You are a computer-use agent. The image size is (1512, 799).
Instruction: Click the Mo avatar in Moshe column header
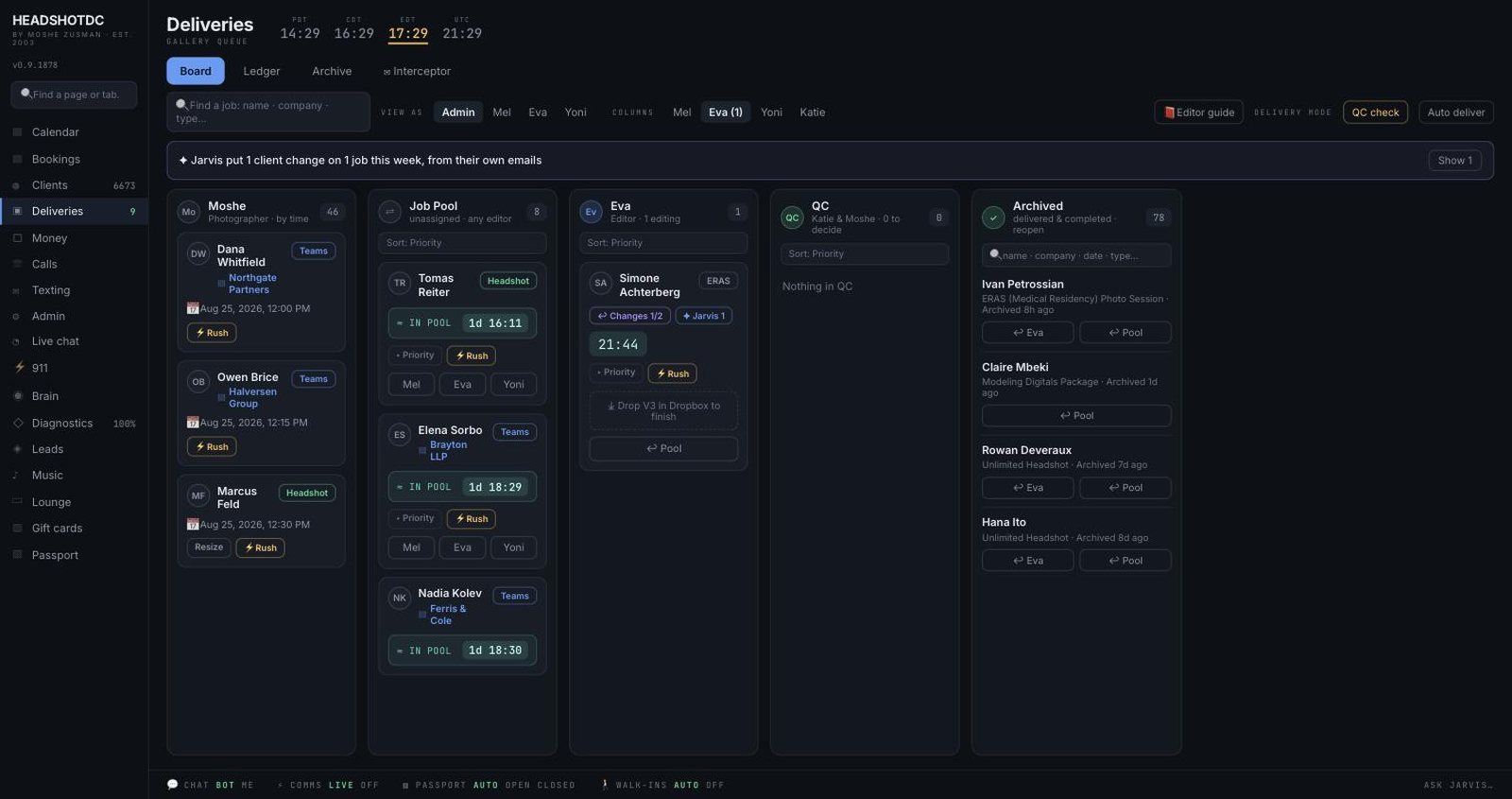tap(189, 212)
